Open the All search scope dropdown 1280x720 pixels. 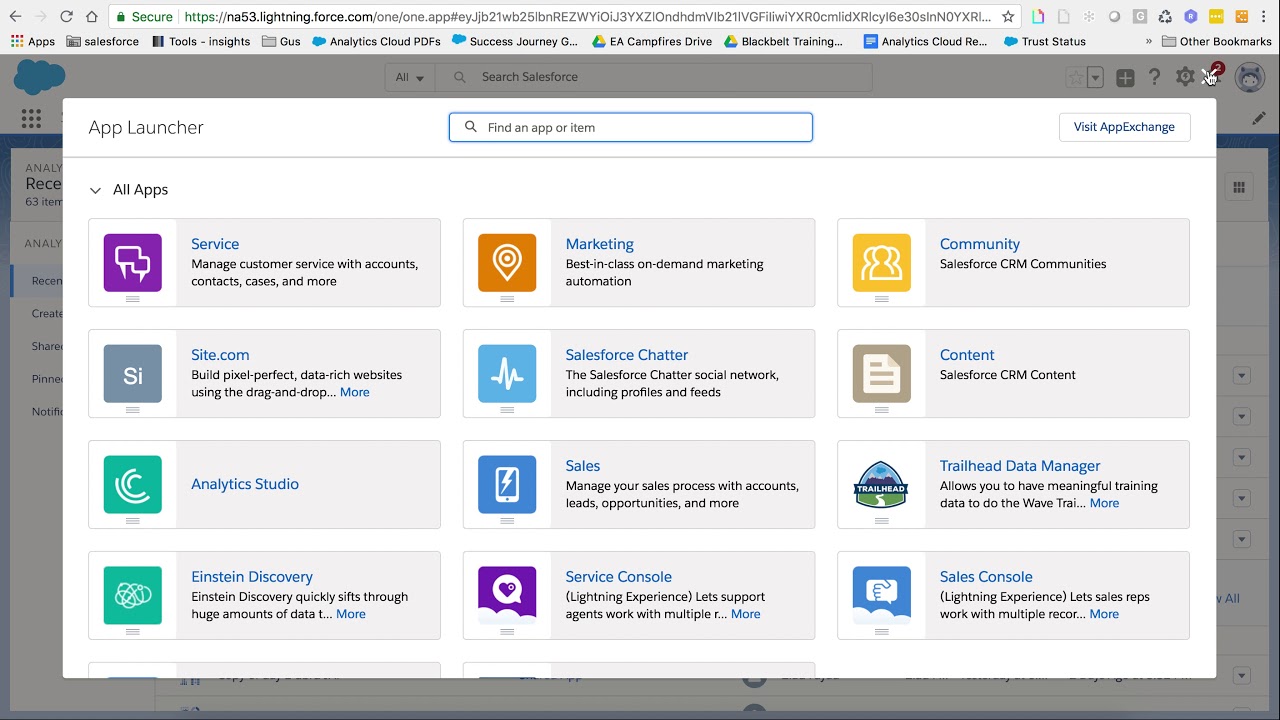410,77
